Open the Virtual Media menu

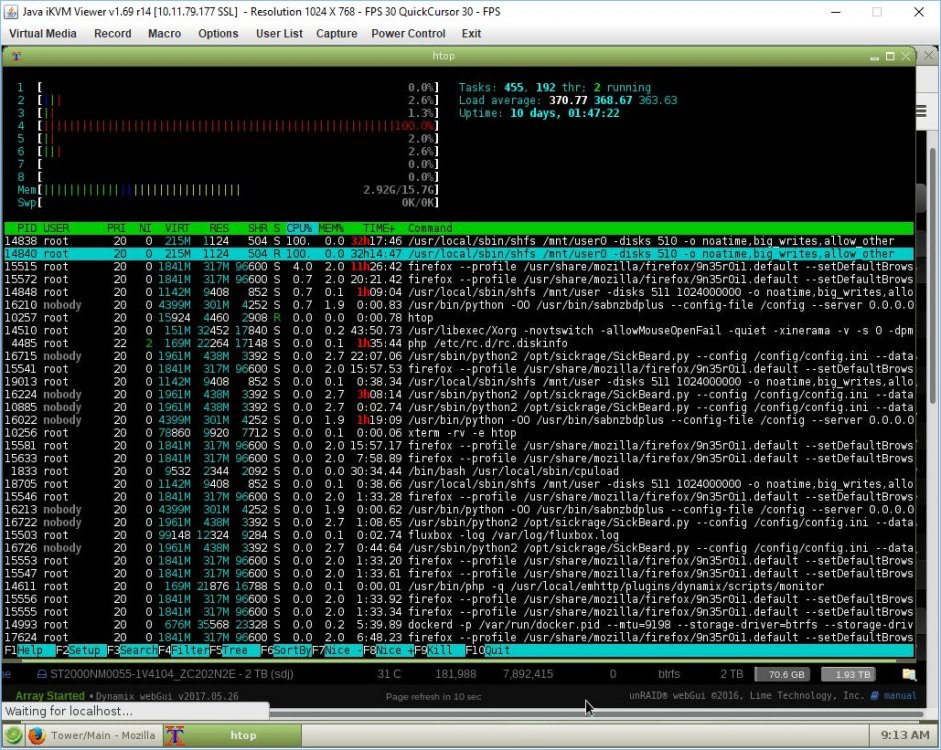pos(43,34)
